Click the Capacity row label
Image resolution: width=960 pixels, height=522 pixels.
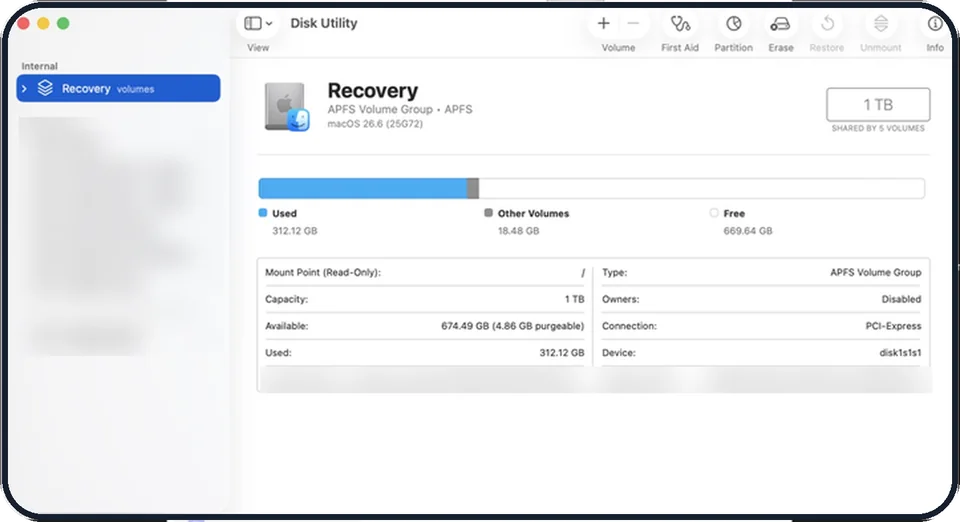(x=287, y=299)
